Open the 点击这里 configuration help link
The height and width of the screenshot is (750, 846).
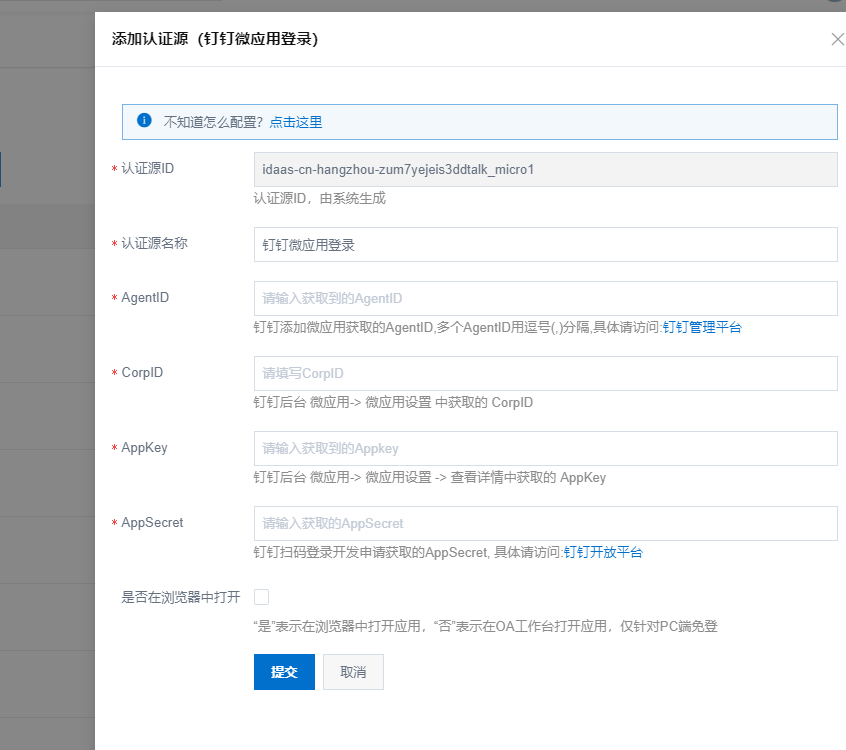(296, 122)
